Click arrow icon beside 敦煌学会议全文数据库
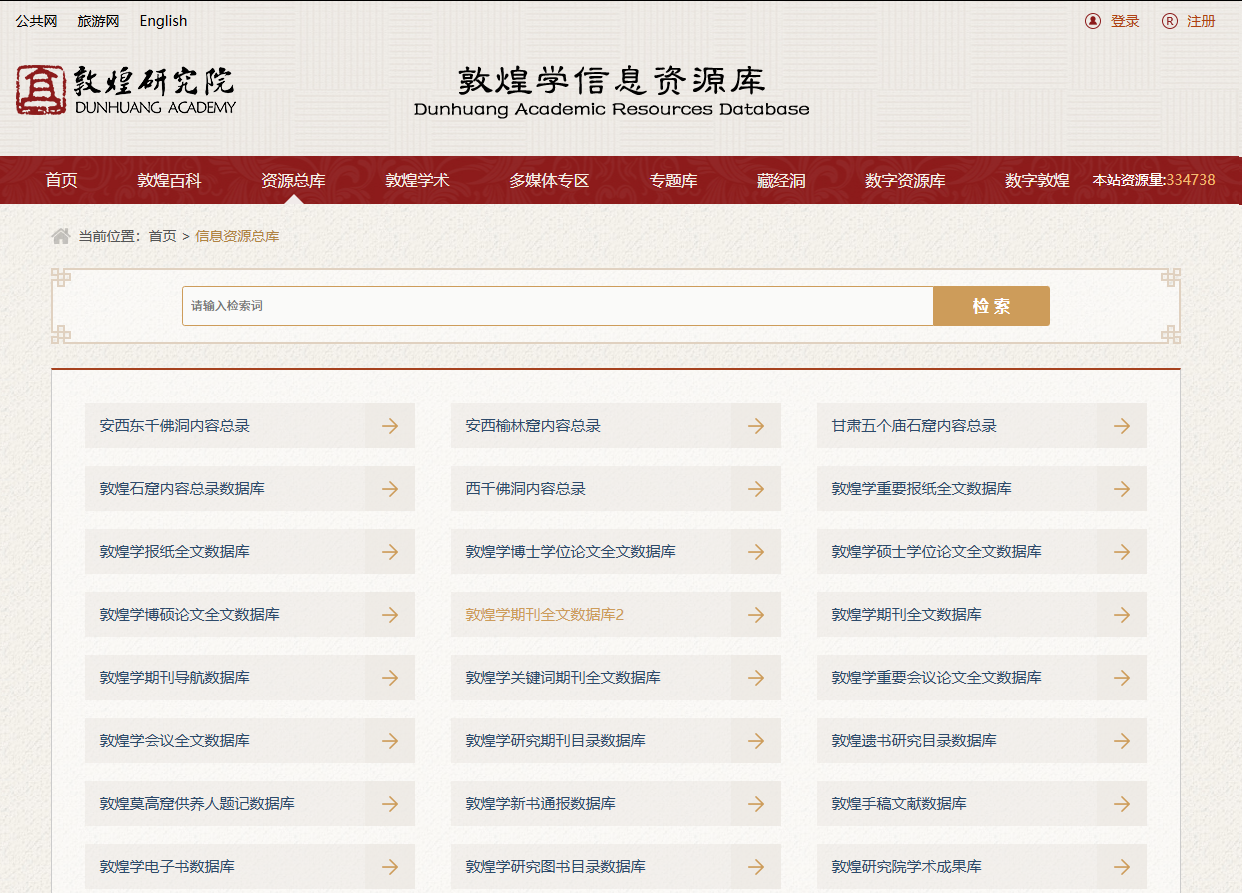 click(390, 741)
